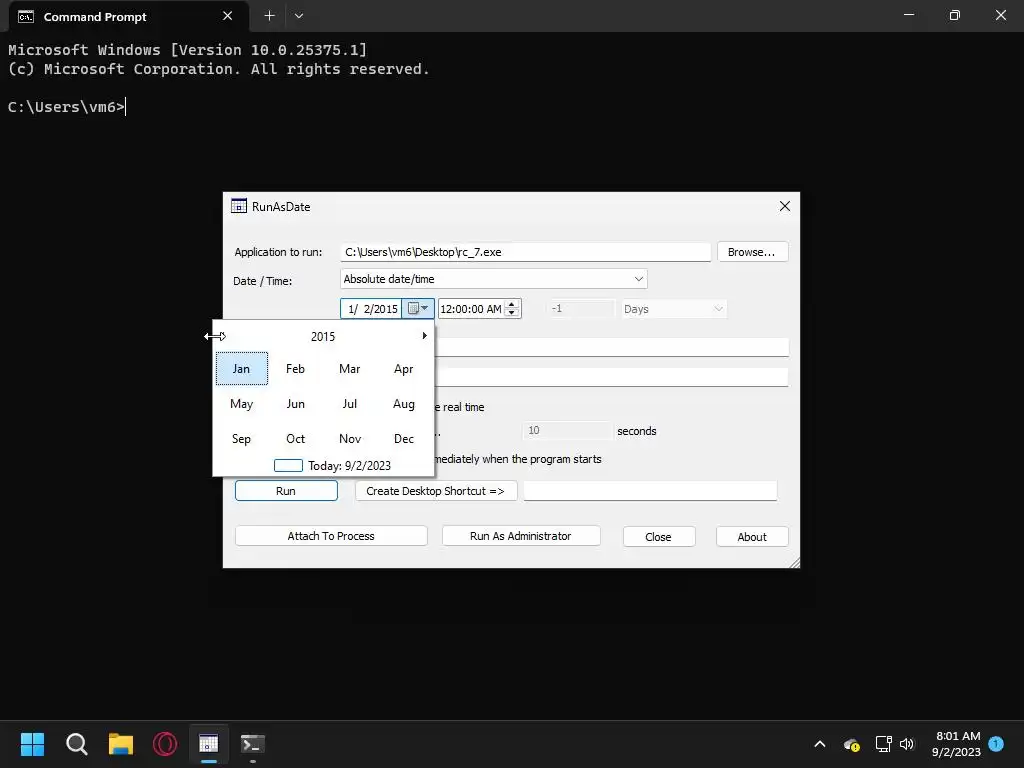This screenshot has width=1024, height=768.
Task: Open Opera browser from taskbar
Action: tap(165, 744)
